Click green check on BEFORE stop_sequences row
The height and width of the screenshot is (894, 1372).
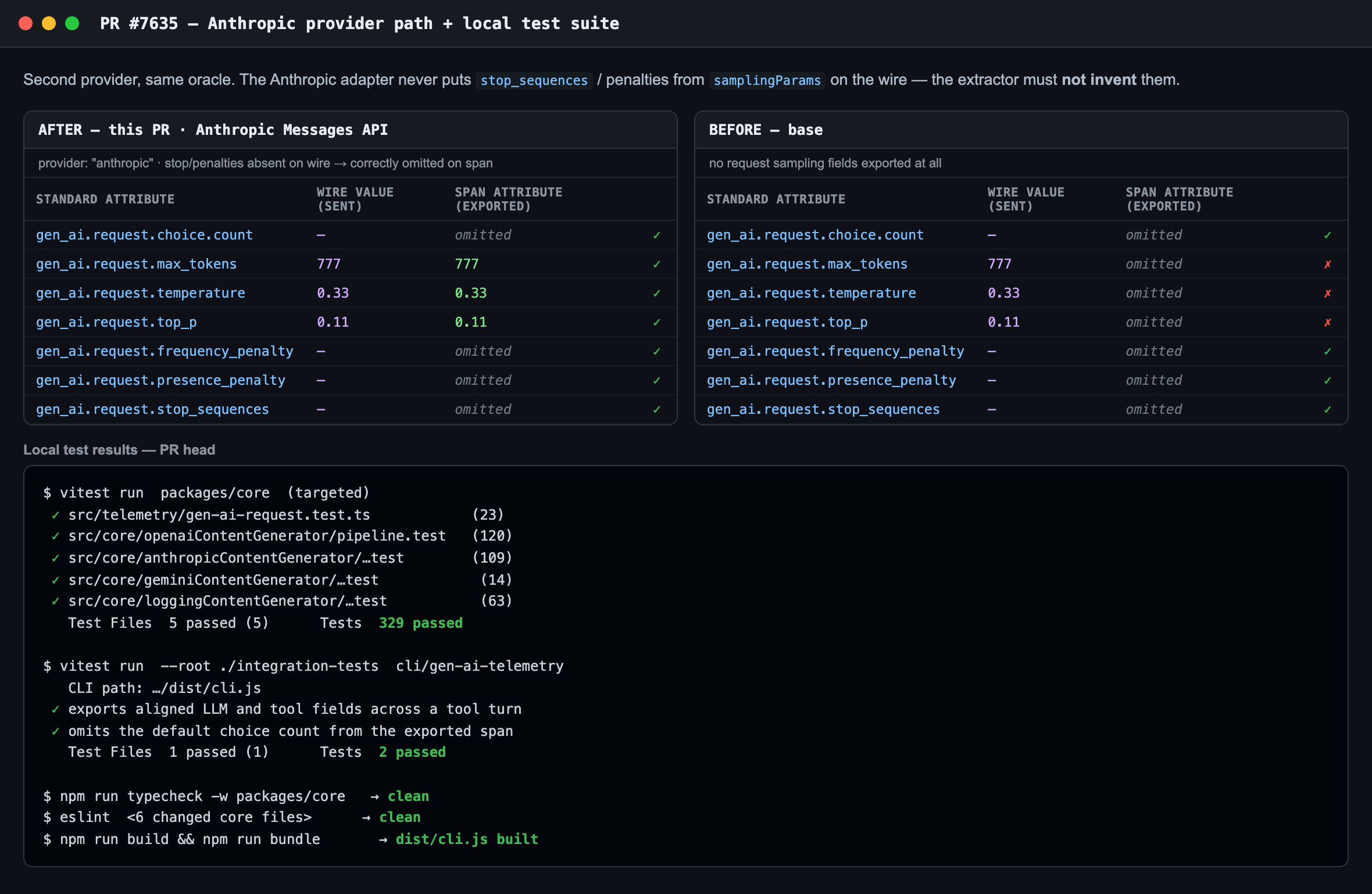tap(1328, 409)
